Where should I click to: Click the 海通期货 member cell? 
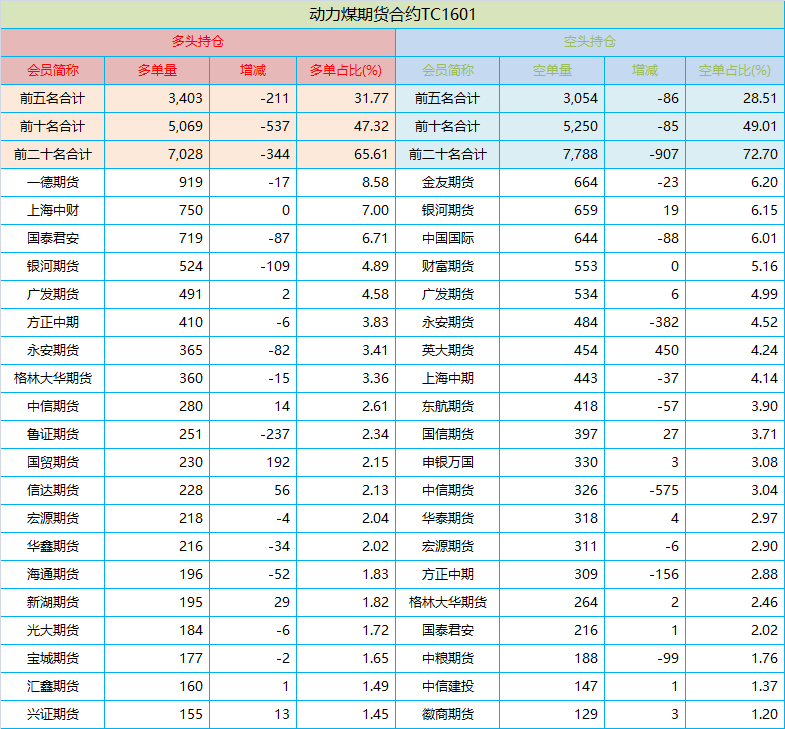(x=53, y=574)
